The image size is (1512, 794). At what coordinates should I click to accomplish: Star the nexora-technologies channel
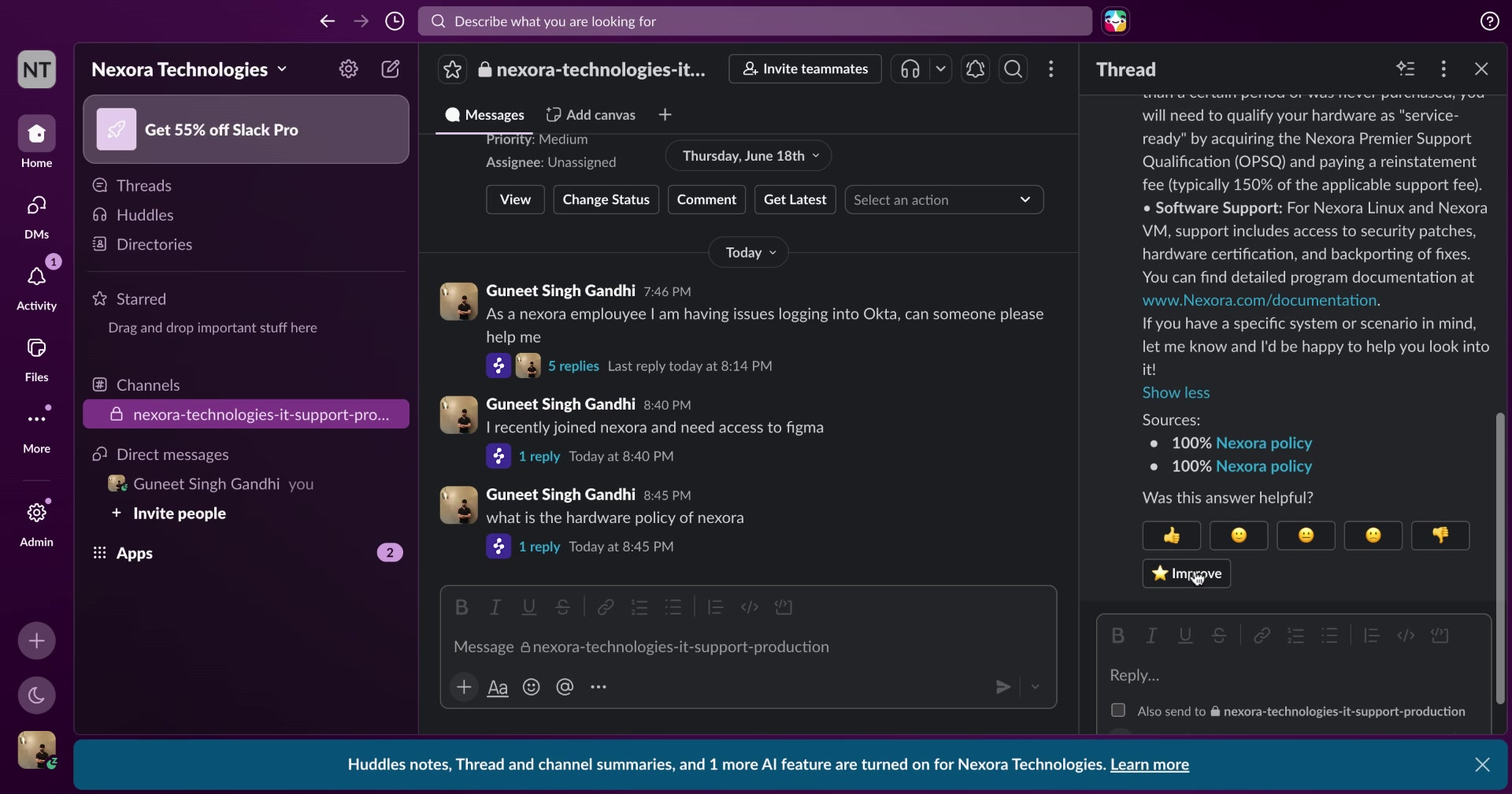coord(452,69)
